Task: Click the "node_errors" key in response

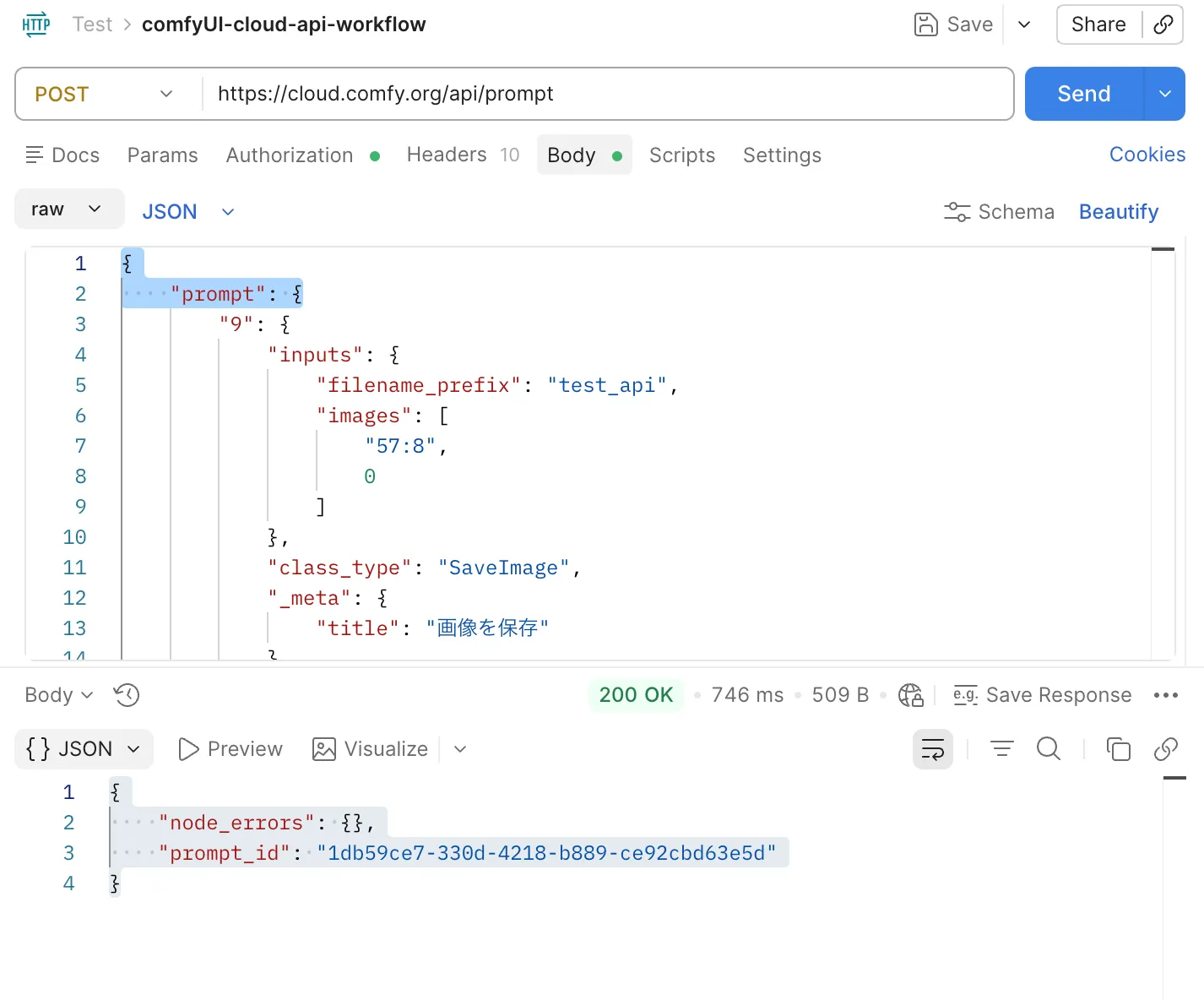Action: pos(236,823)
